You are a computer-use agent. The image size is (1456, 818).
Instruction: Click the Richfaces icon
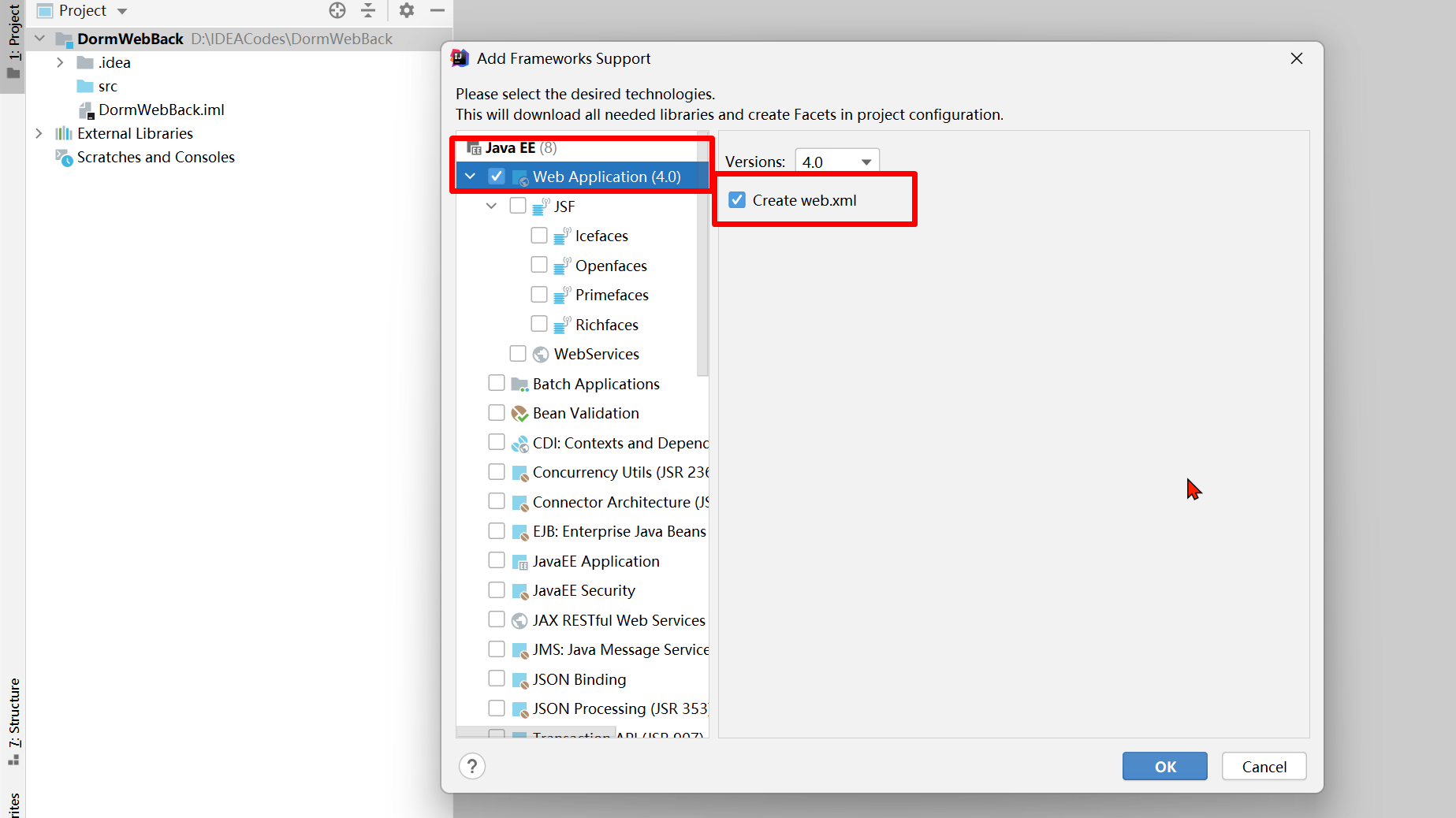point(562,325)
